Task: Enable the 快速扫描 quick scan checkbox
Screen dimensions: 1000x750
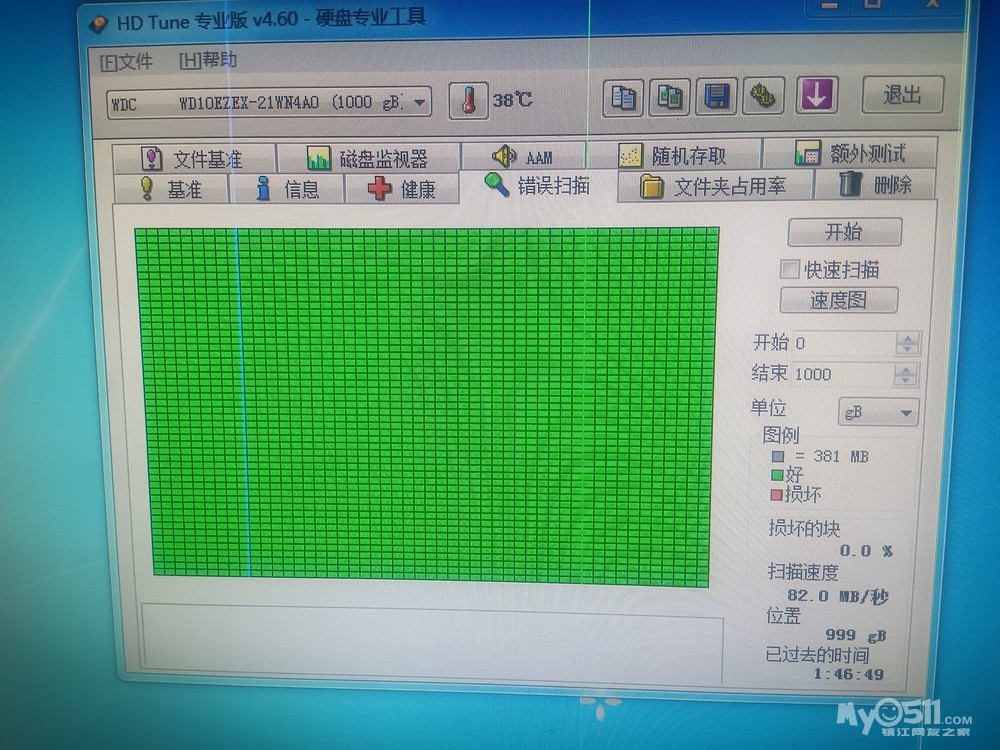Action: (790, 269)
